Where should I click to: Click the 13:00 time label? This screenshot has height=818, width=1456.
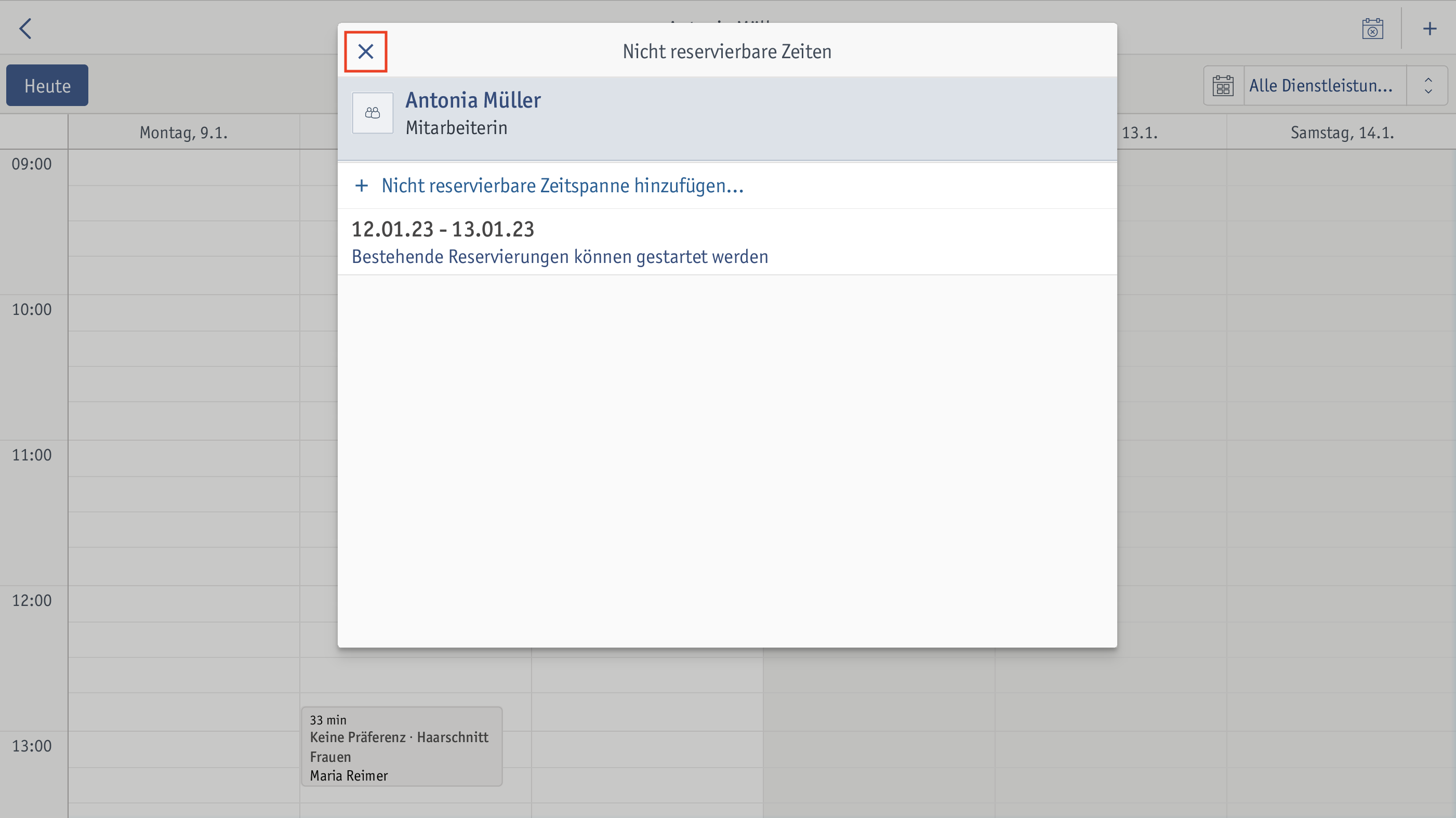coord(32,746)
